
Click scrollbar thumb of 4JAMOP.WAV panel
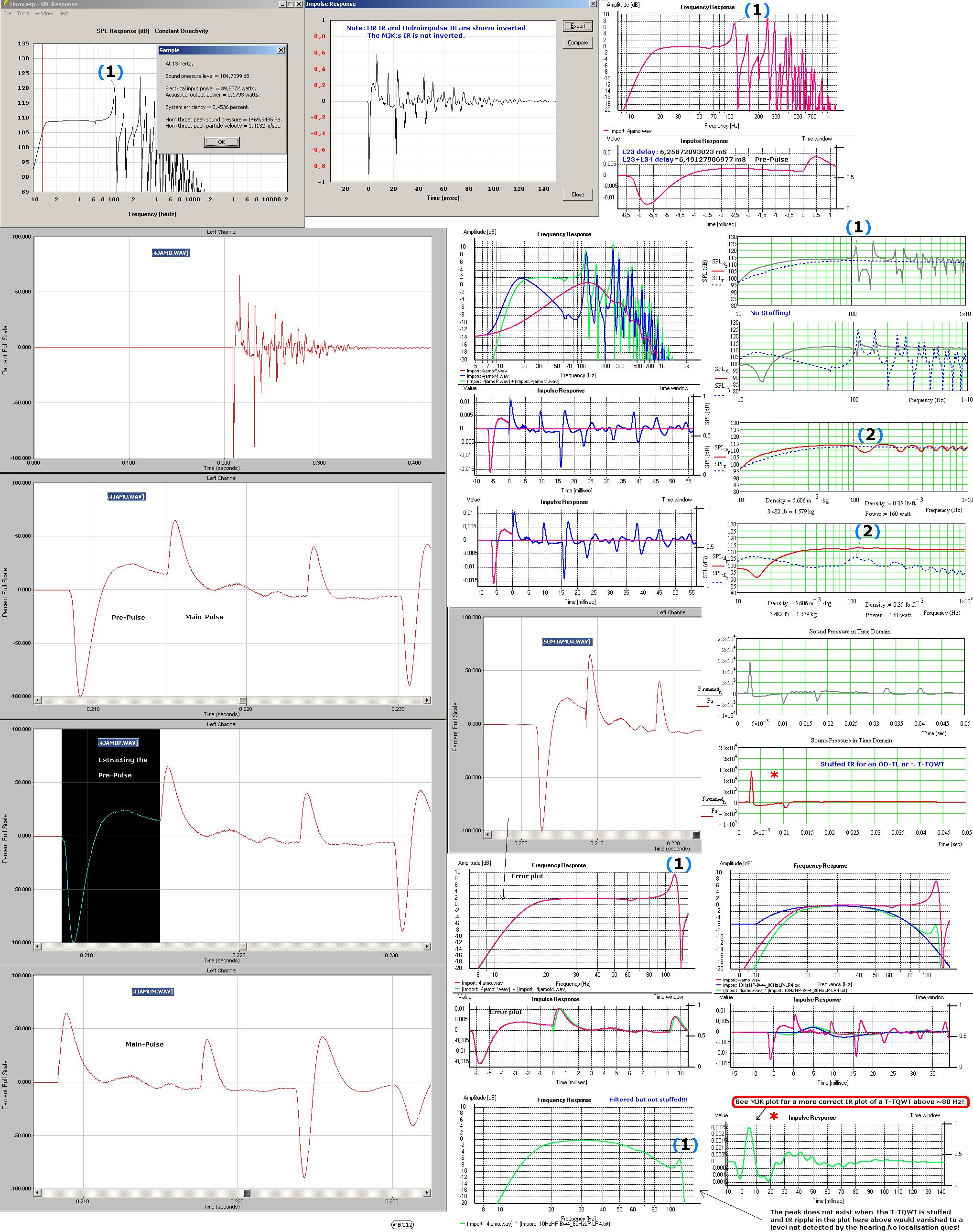tap(243, 947)
